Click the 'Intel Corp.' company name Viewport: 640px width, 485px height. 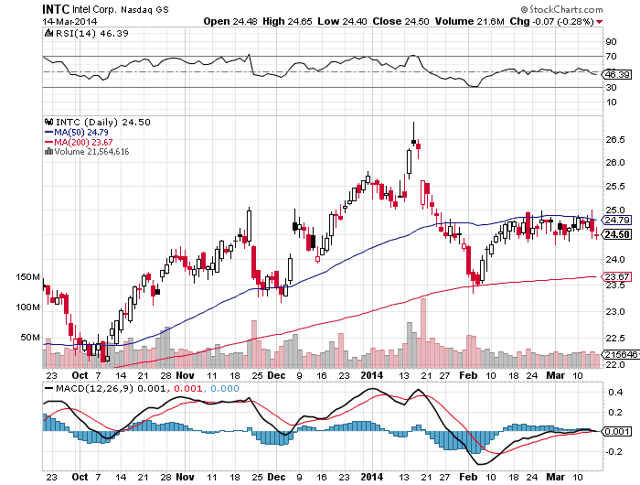(94, 9)
